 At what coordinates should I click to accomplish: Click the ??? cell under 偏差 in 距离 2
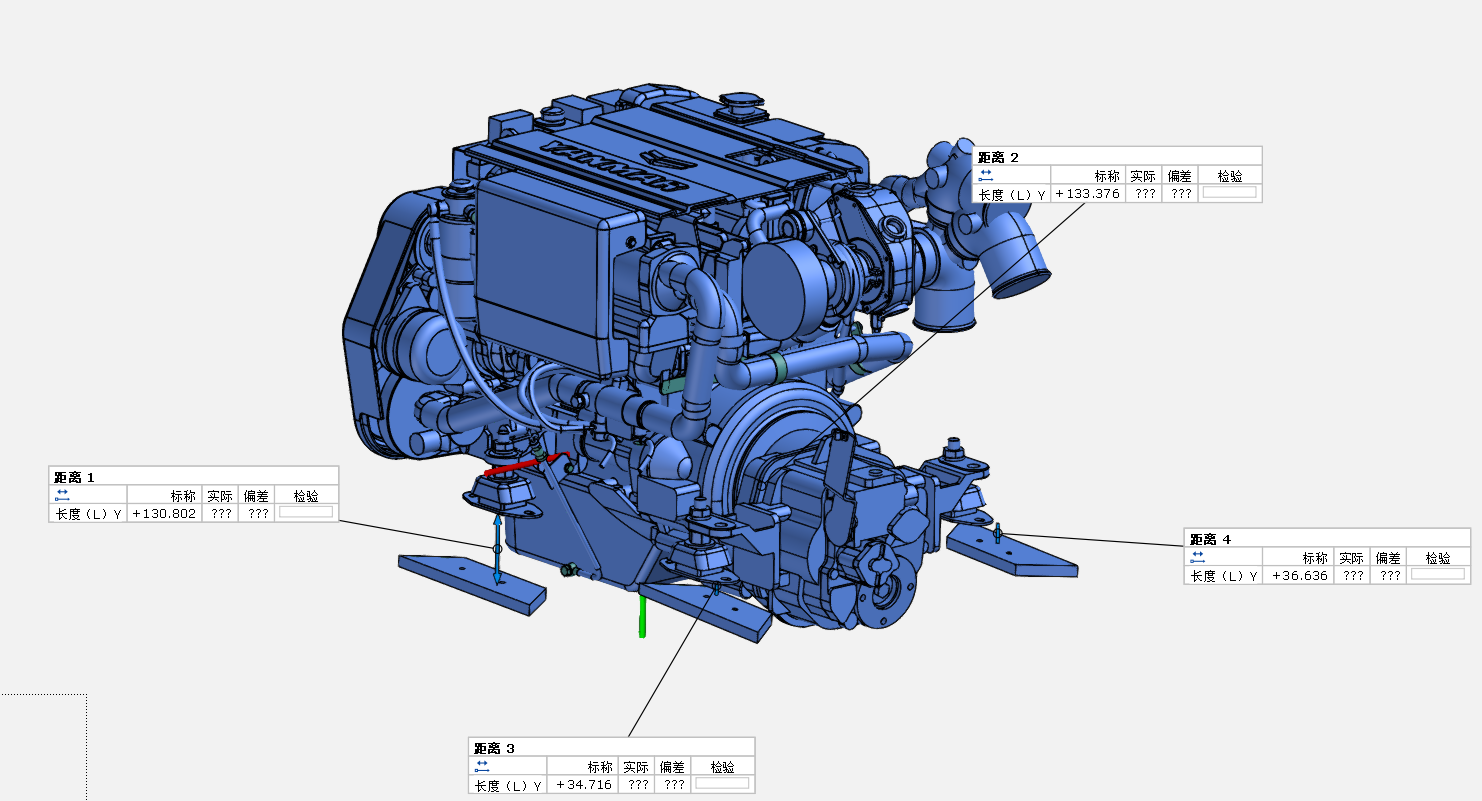tap(1181, 194)
